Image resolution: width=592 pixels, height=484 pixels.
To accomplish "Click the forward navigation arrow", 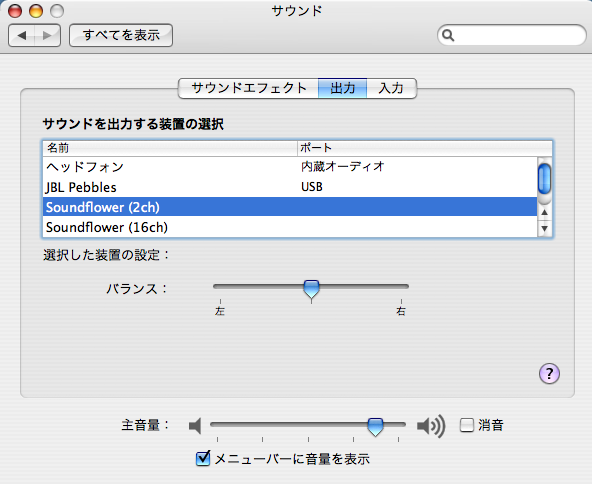I will [x=47, y=35].
